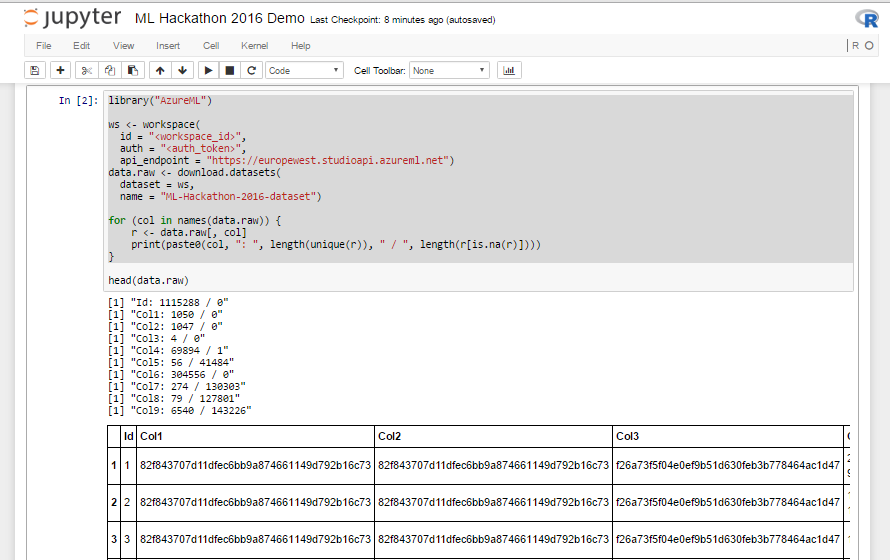Viewport: 890px width, 560px height.
Task: Open the Edit menu
Action: click(x=81, y=45)
